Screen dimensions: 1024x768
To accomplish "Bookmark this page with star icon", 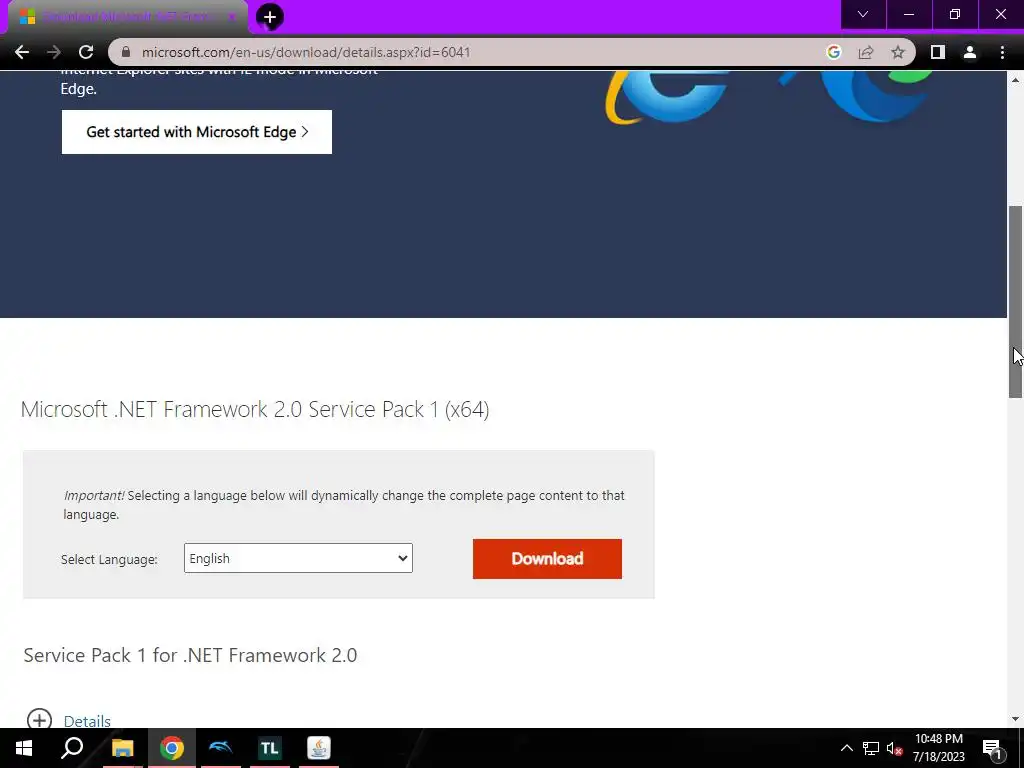I will [x=898, y=52].
